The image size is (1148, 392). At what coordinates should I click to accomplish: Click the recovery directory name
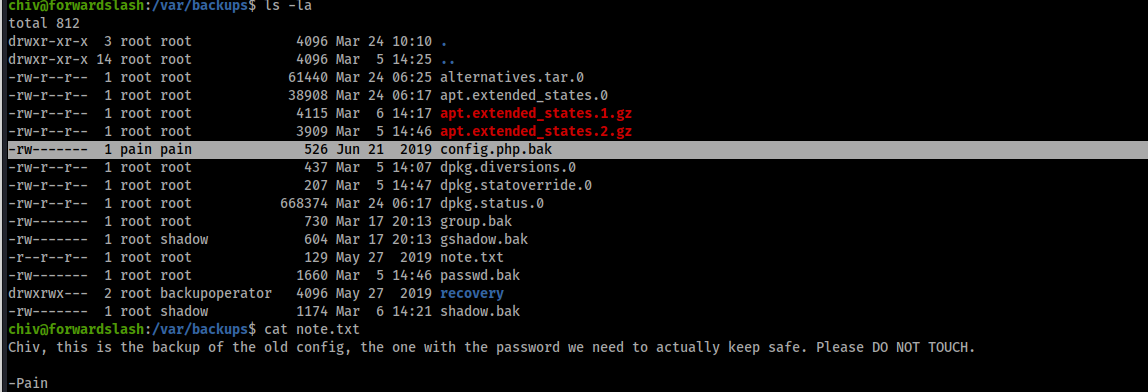(472, 293)
